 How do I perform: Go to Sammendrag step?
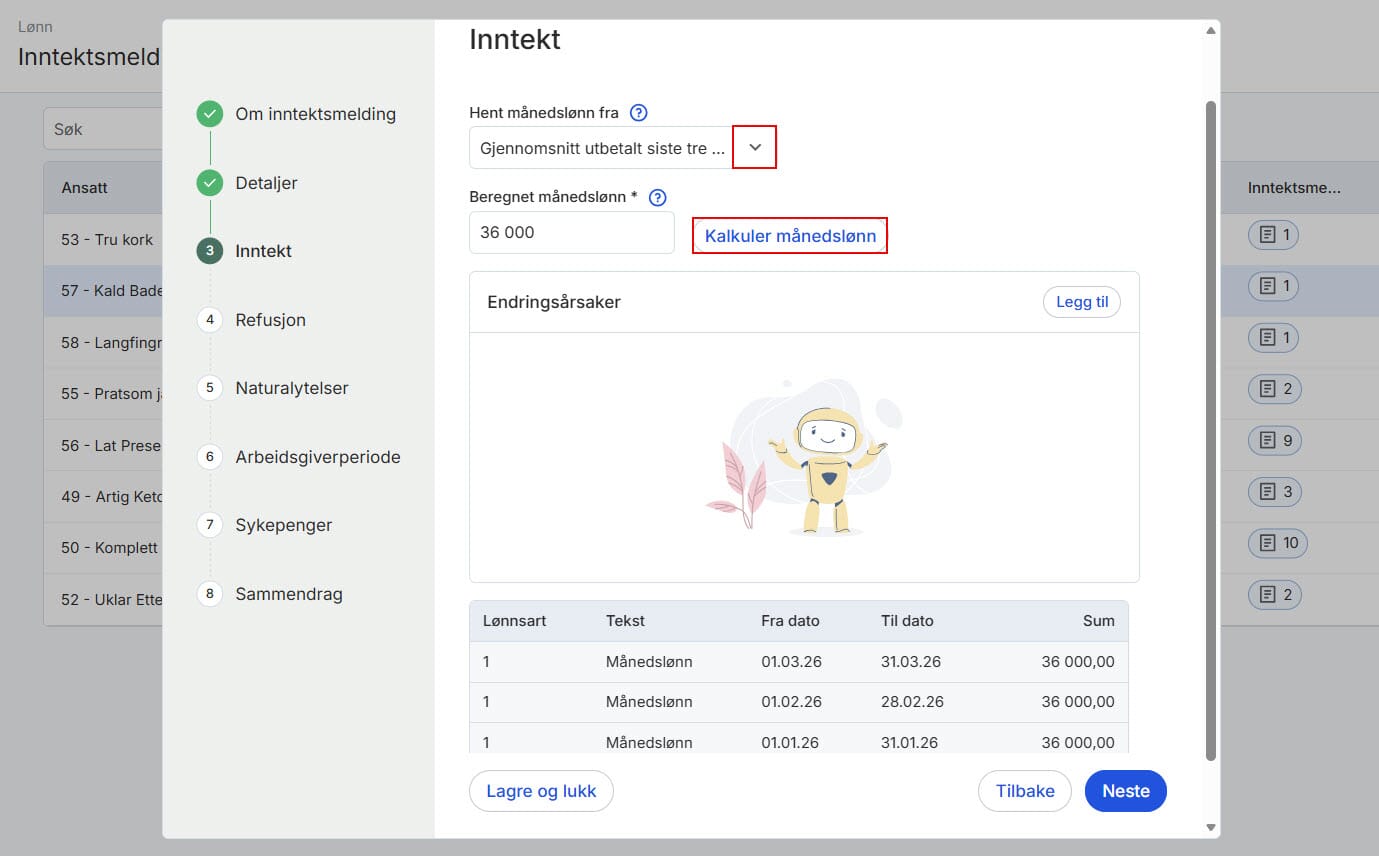coord(289,594)
